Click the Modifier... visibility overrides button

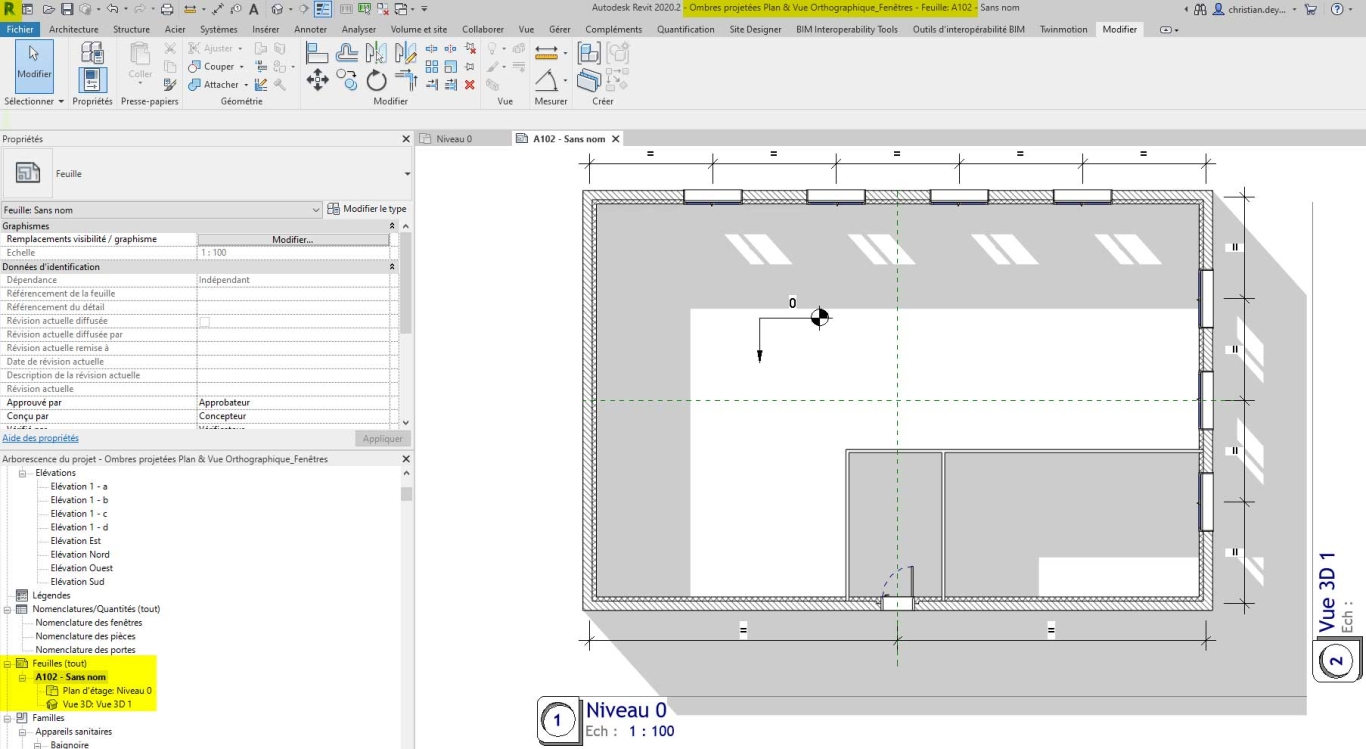(293, 240)
